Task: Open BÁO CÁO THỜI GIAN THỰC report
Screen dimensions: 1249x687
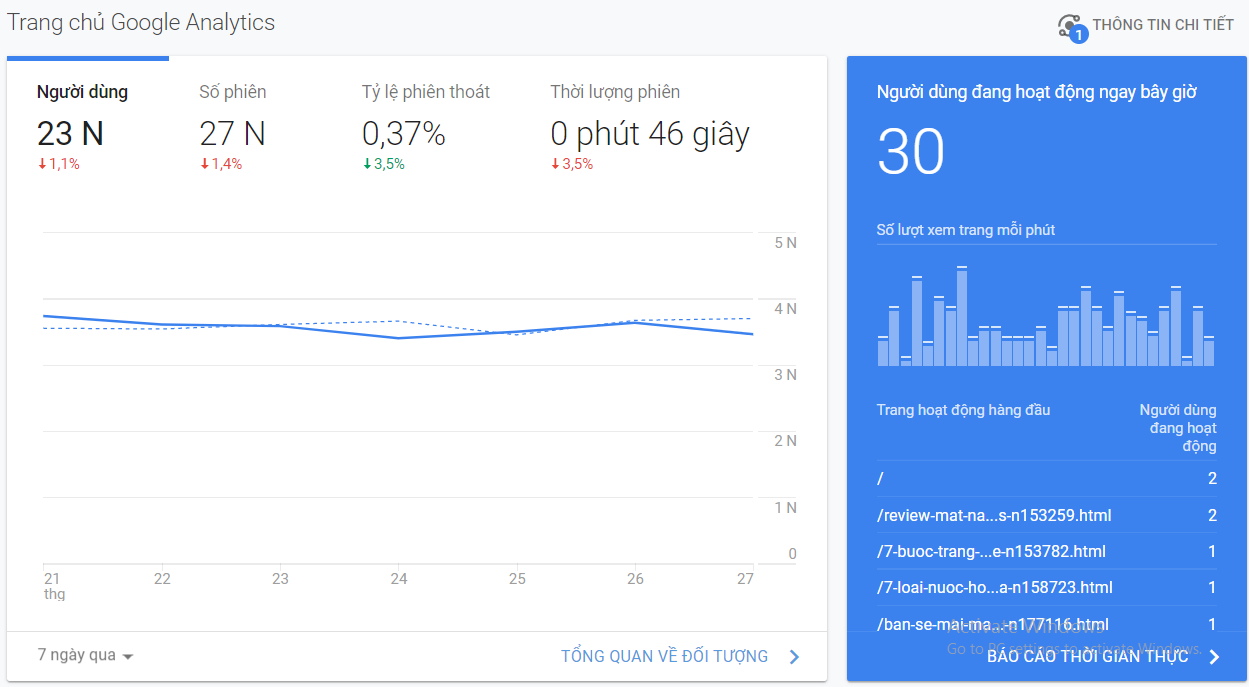Action: pos(1087,657)
